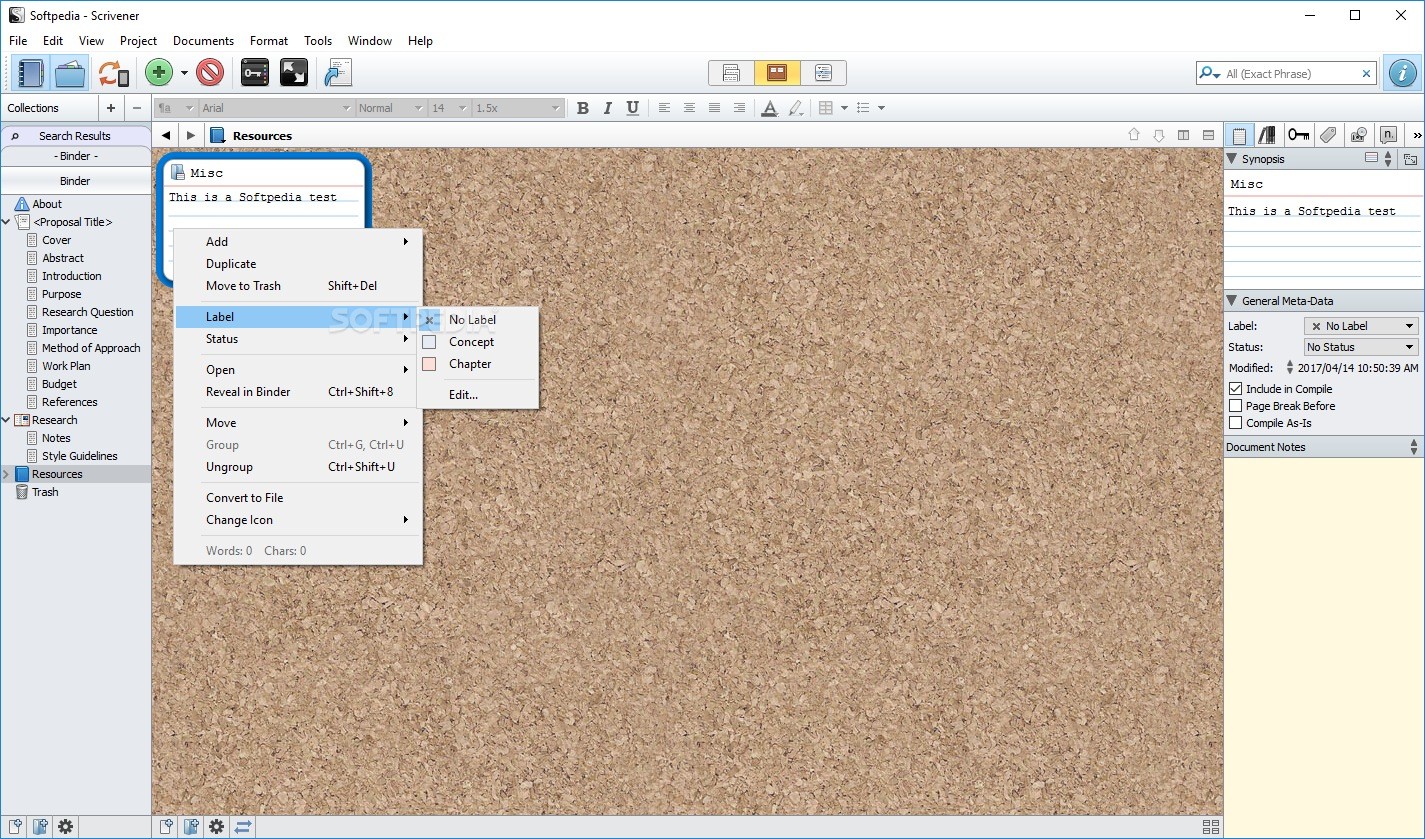1425x839 pixels.
Task: Open Custom Meta-Data tag tab
Action: [x=1328, y=135]
